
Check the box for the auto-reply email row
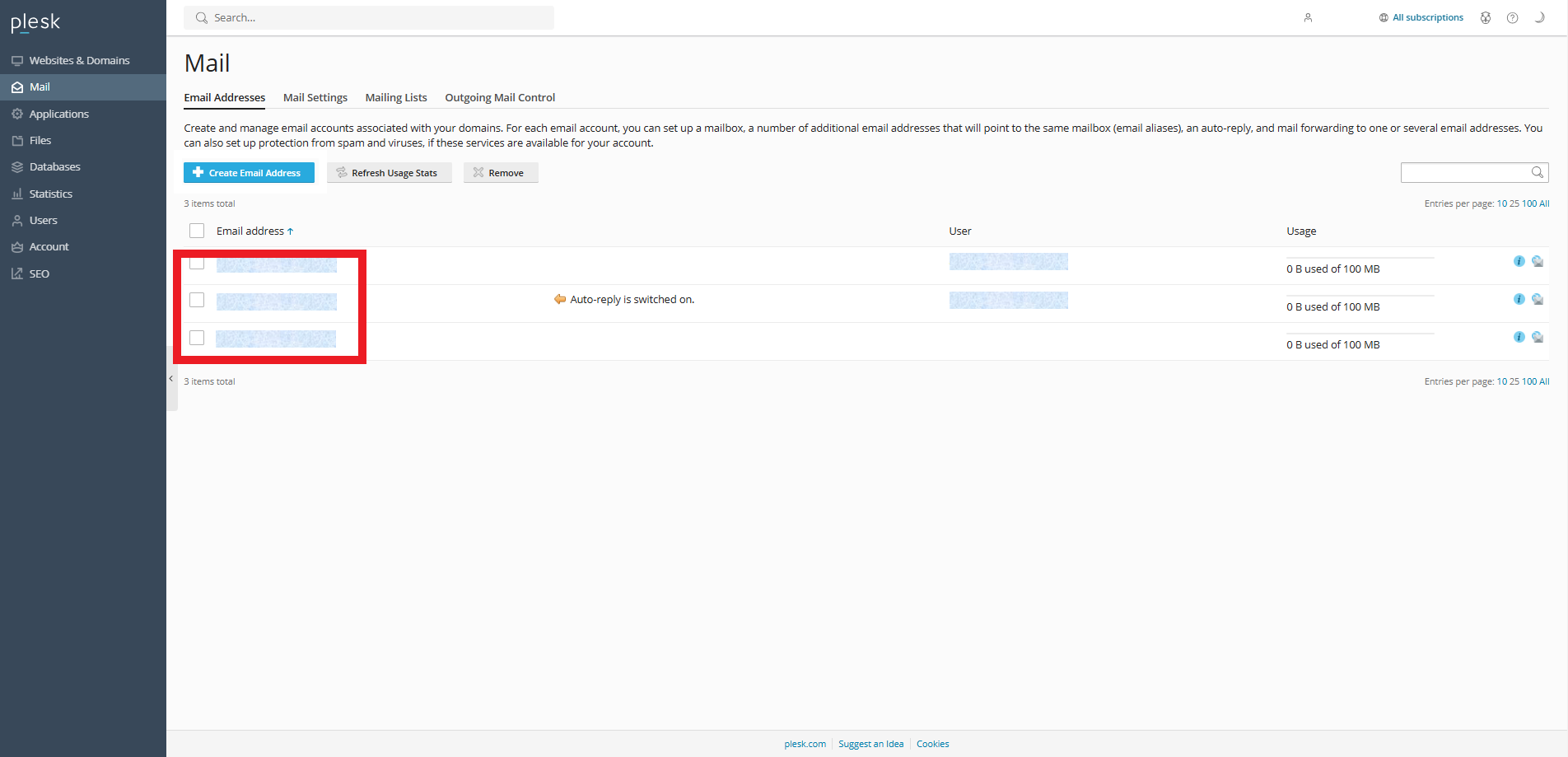pyautogui.click(x=197, y=300)
